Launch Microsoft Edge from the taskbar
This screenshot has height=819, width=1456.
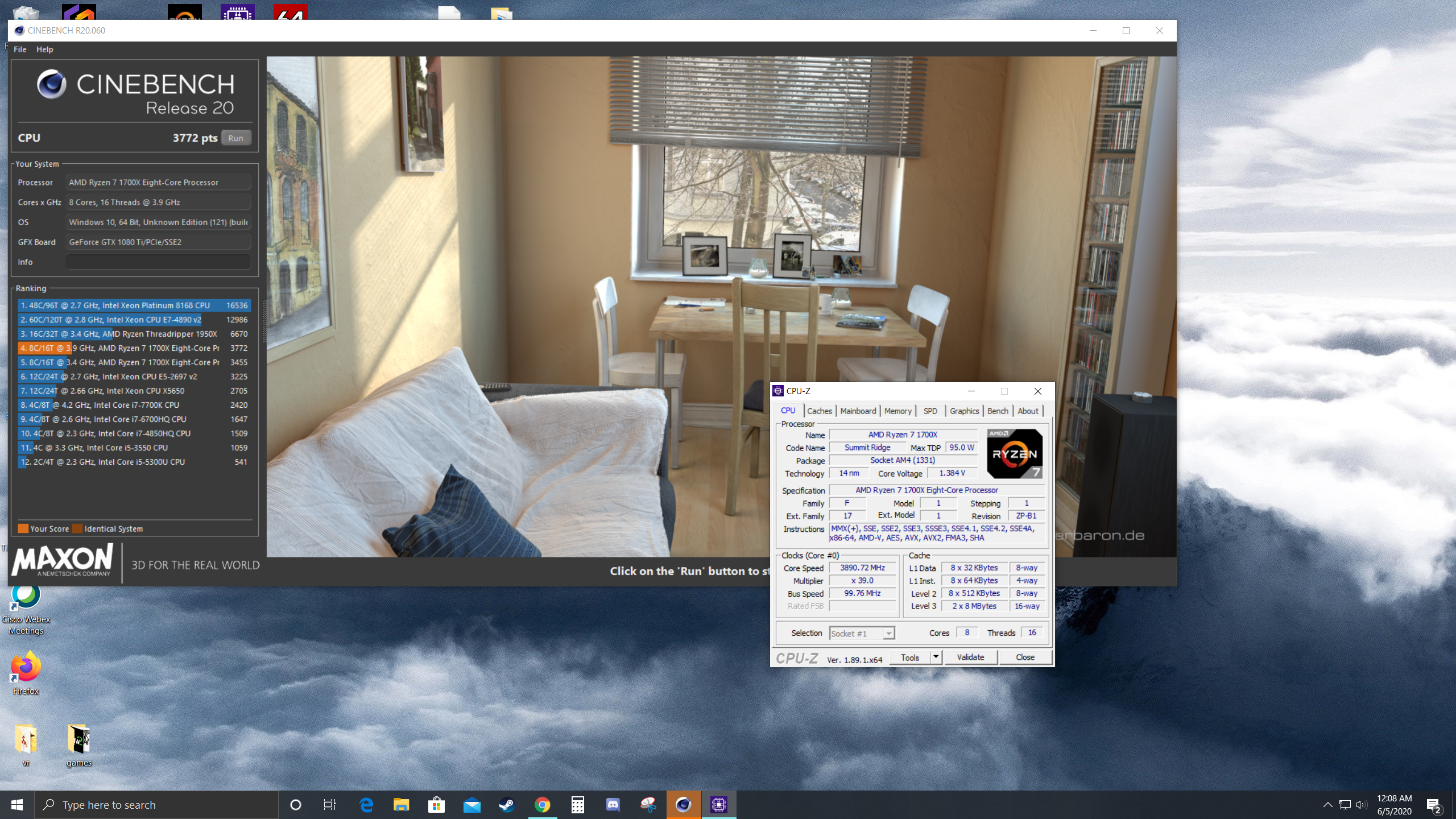(x=366, y=805)
